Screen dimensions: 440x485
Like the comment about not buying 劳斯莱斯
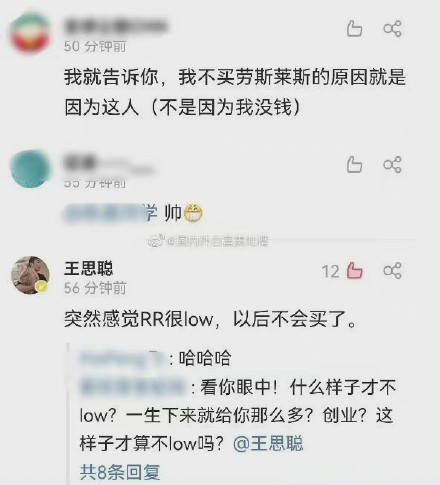pos(354,29)
